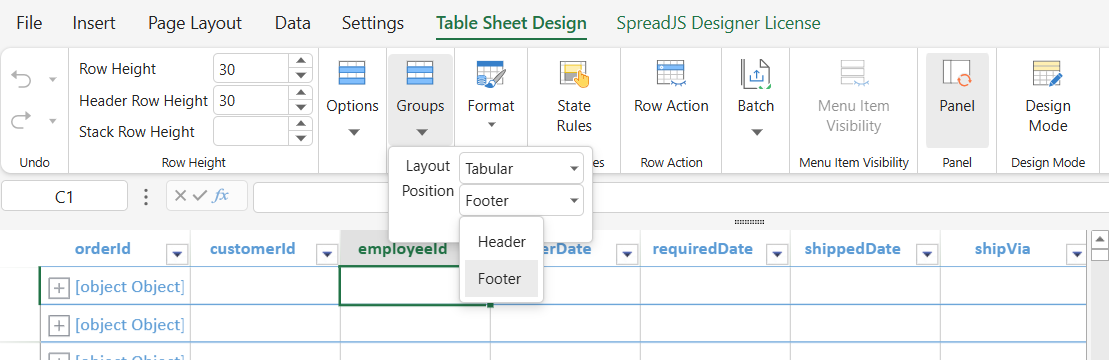Screen dimensions: 1109x360
Task: Click the formula bar resize grip
Action: point(749,221)
